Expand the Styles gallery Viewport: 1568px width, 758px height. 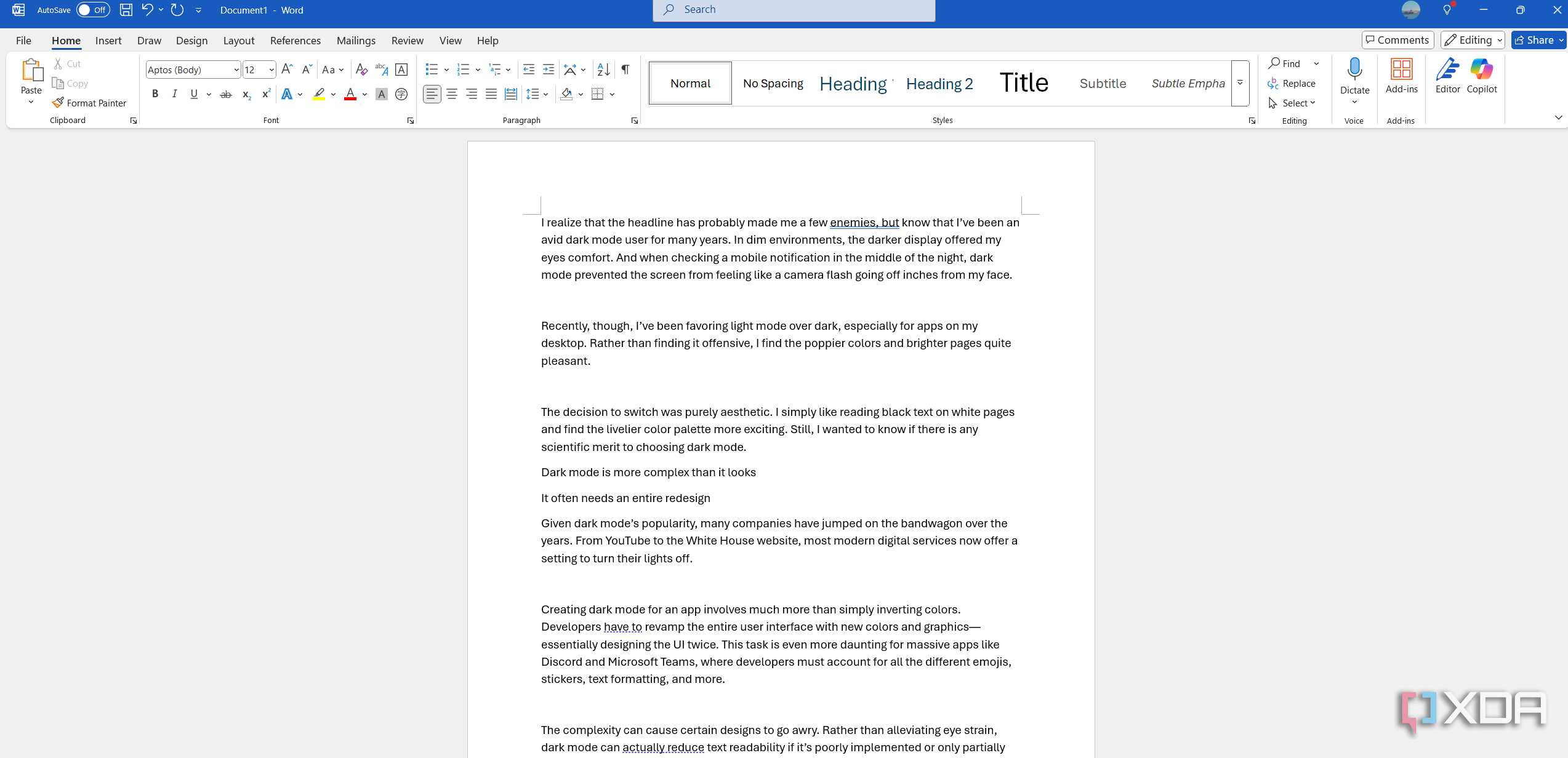(1240, 83)
